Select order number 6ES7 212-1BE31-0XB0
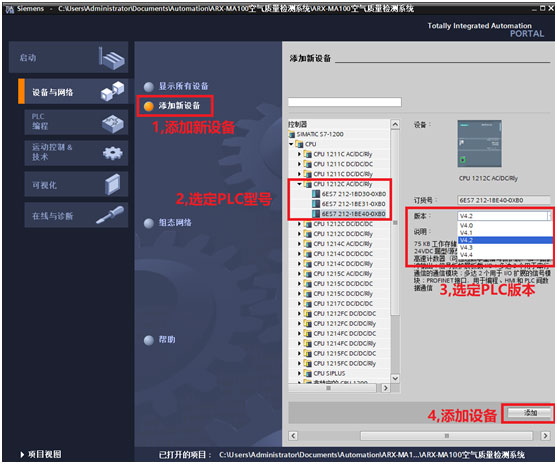Image resolution: width=557 pixels, height=464 pixels. coord(353,204)
